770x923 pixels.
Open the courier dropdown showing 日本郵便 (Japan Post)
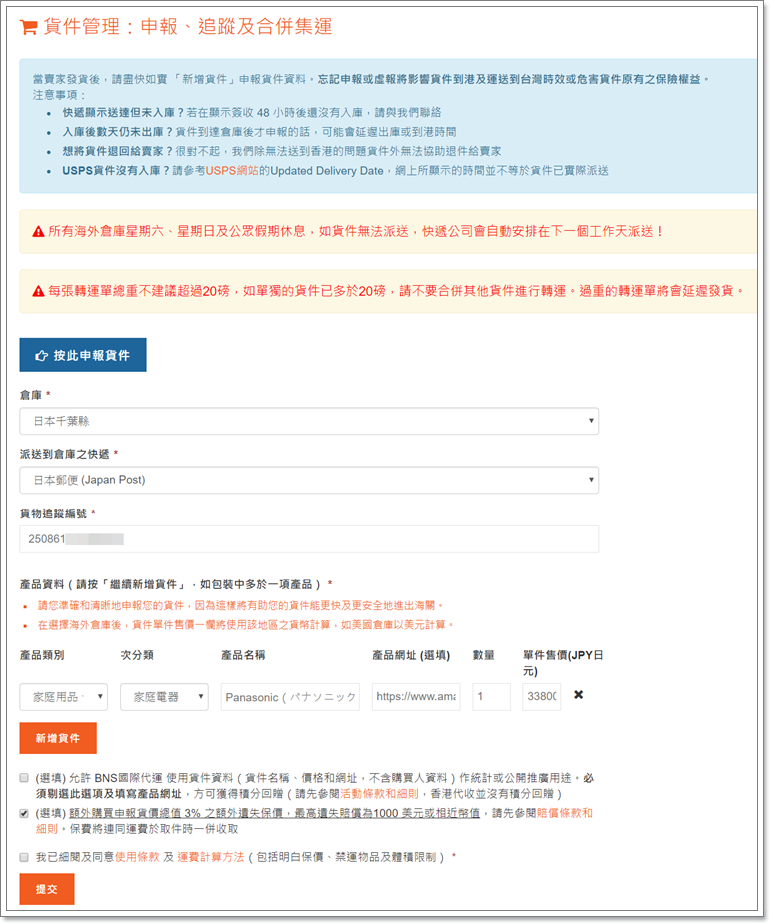[x=309, y=480]
